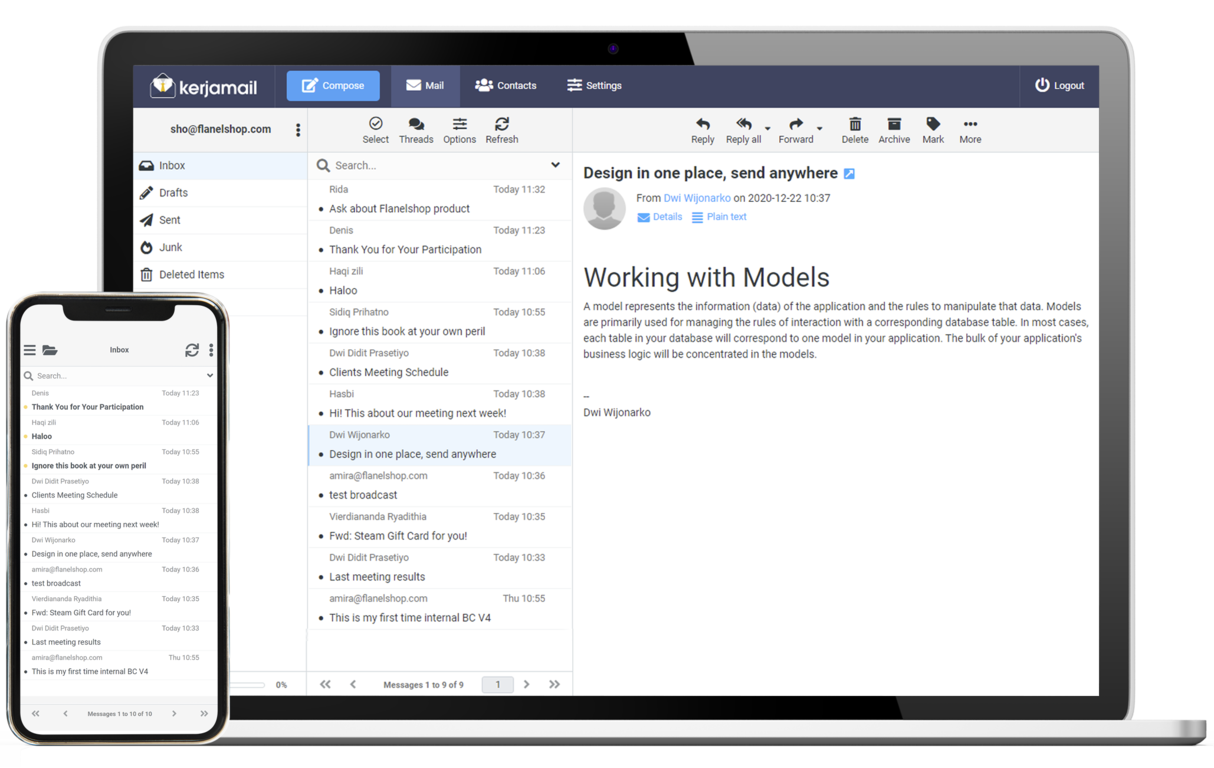Open laptop 'This is my first time internal BC V4'
Image resolution: width=1214 pixels, height=768 pixels.
tap(439, 609)
